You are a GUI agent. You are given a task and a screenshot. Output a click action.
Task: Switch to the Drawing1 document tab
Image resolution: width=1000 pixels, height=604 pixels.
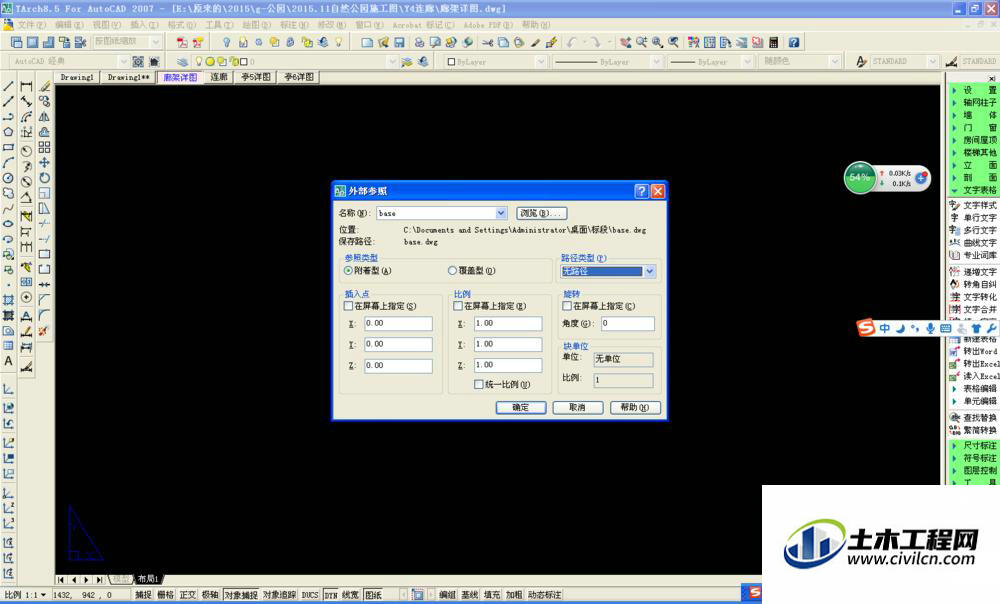[x=77, y=77]
